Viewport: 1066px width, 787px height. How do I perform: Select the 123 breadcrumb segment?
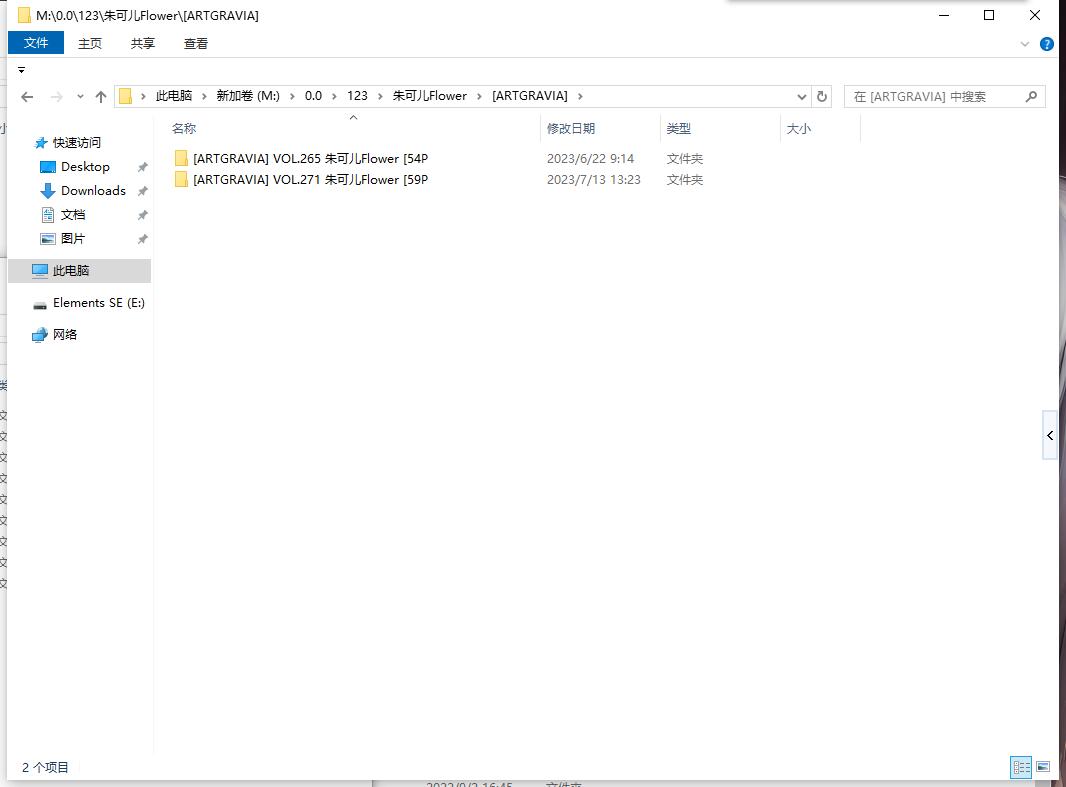tap(358, 96)
